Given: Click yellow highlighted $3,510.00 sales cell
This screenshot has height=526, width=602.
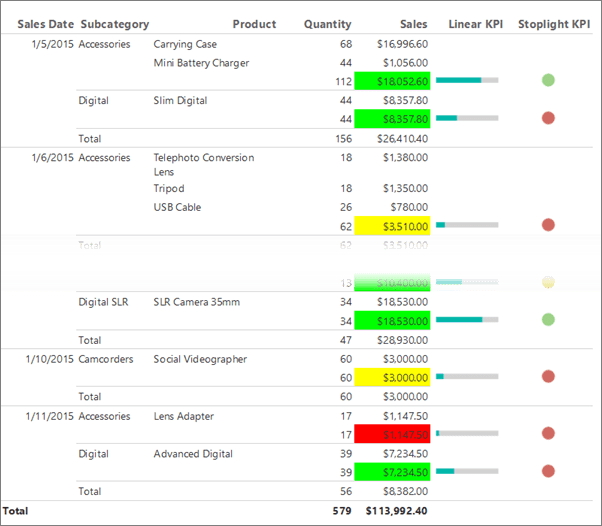Looking at the screenshot, I should 392,226.
